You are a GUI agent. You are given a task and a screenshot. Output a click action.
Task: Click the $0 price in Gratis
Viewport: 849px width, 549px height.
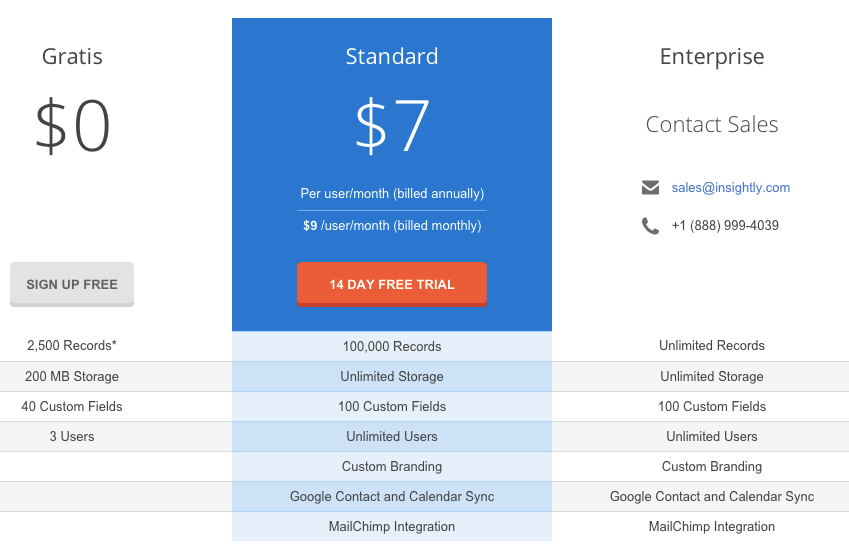(x=72, y=127)
